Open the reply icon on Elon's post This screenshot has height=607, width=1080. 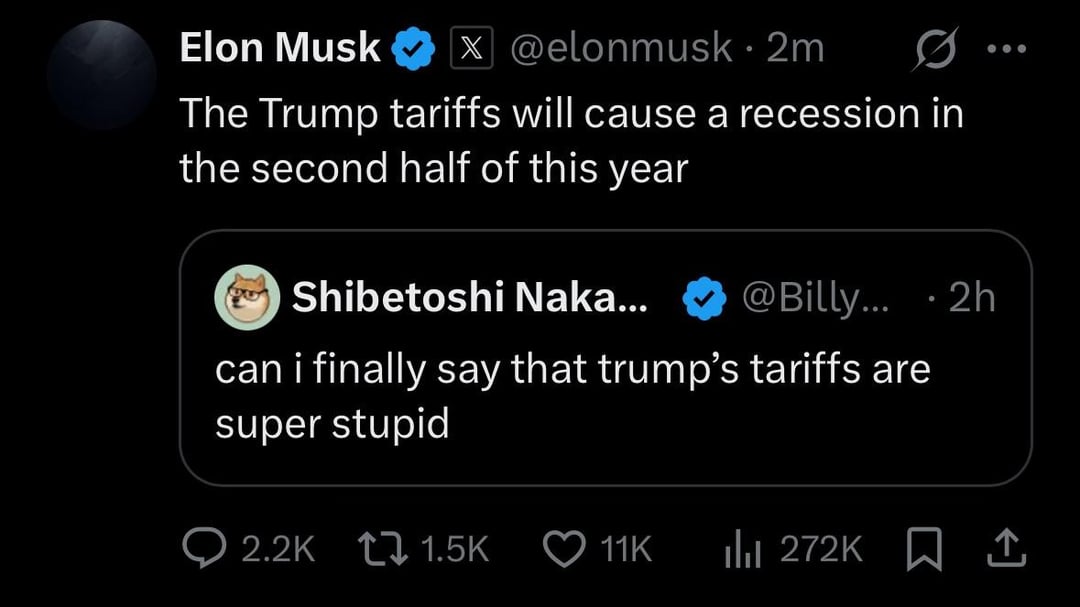click(x=205, y=546)
